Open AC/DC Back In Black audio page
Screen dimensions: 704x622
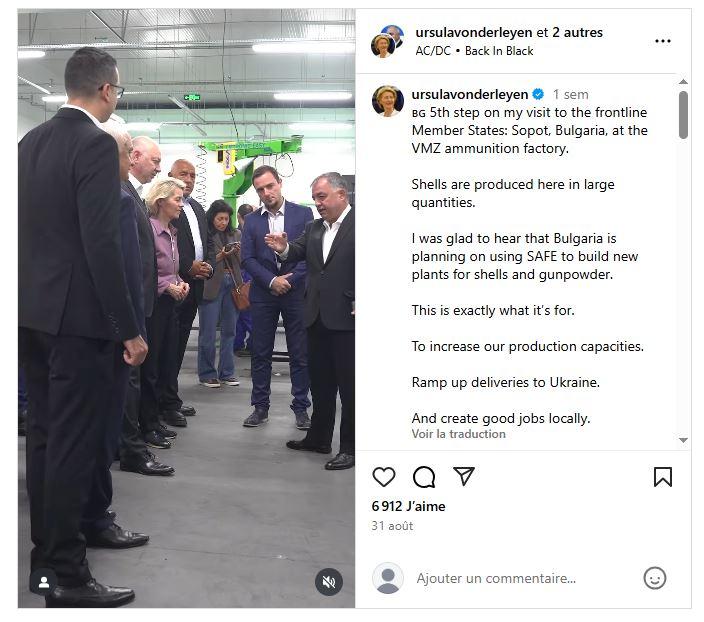pyautogui.click(x=474, y=51)
